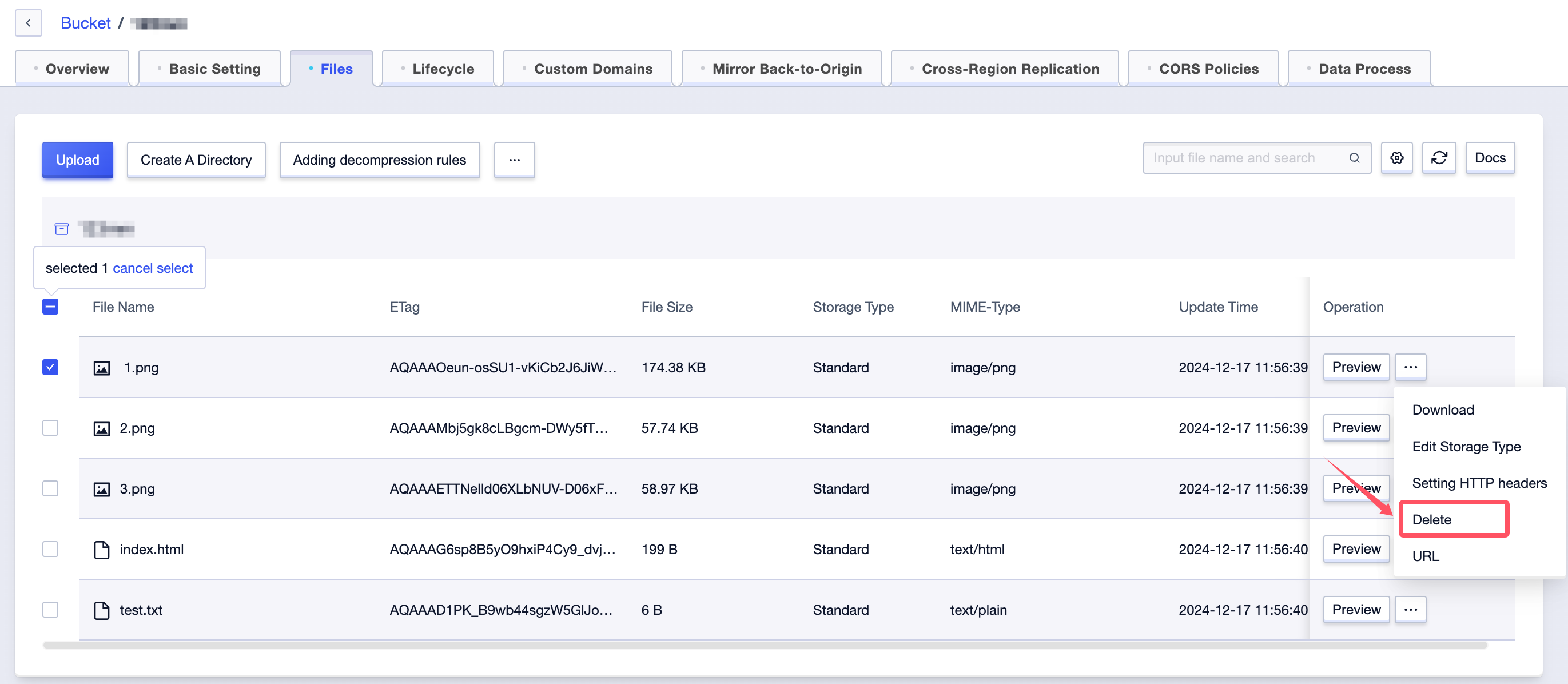Screen dimensions: 1568x684
Task: Click the index.html file name
Action: pos(152,550)
